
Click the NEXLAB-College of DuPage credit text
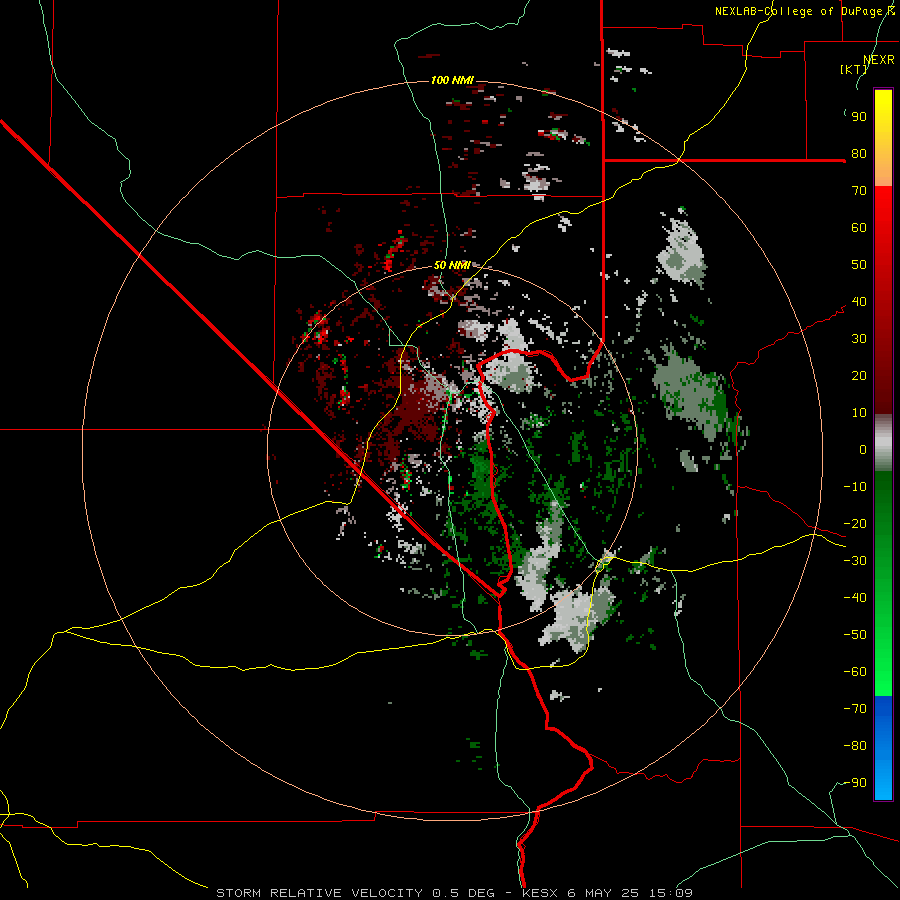pyautogui.click(x=804, y=11)
